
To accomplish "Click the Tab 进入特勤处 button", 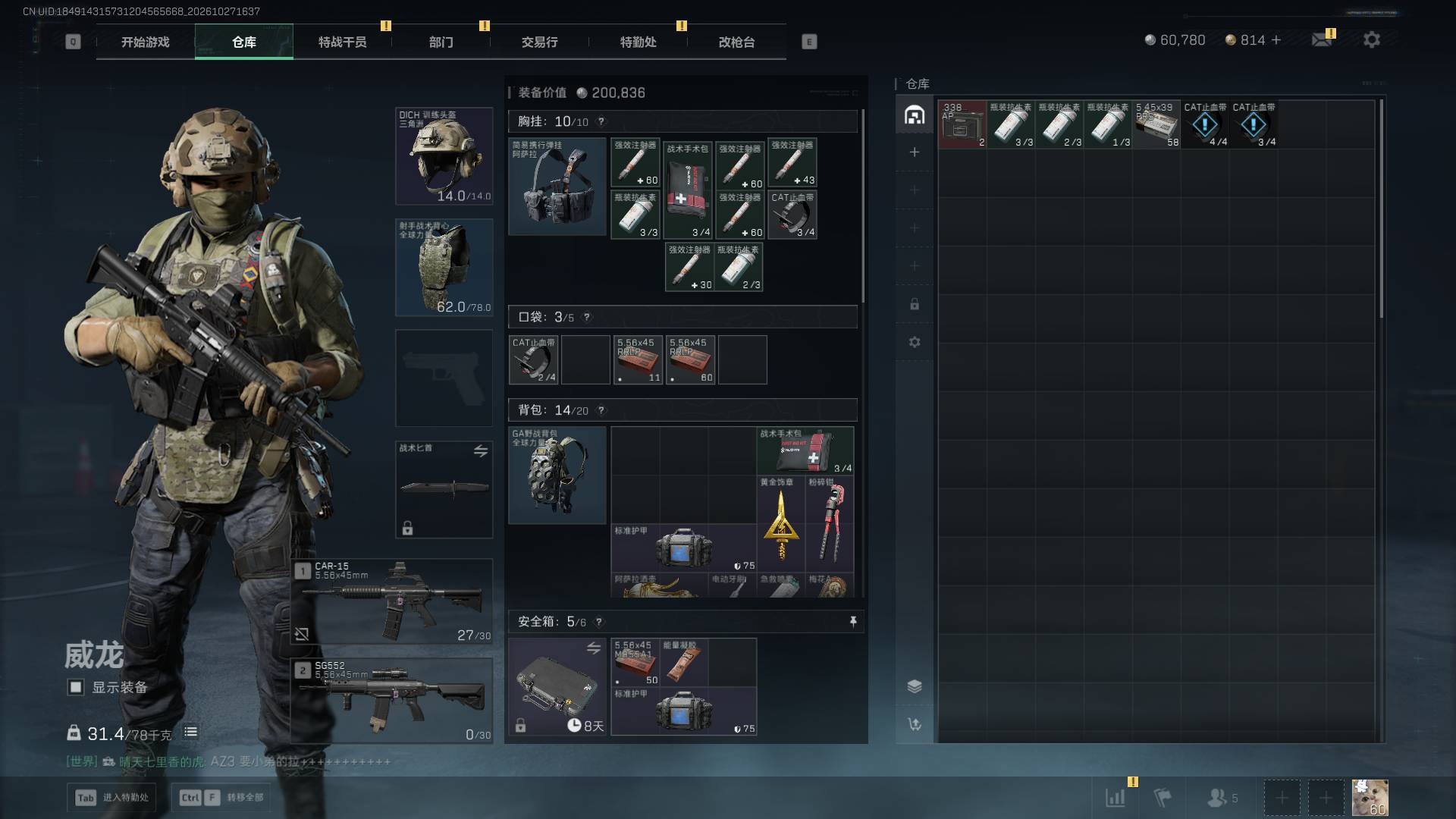I will point(112,797).
